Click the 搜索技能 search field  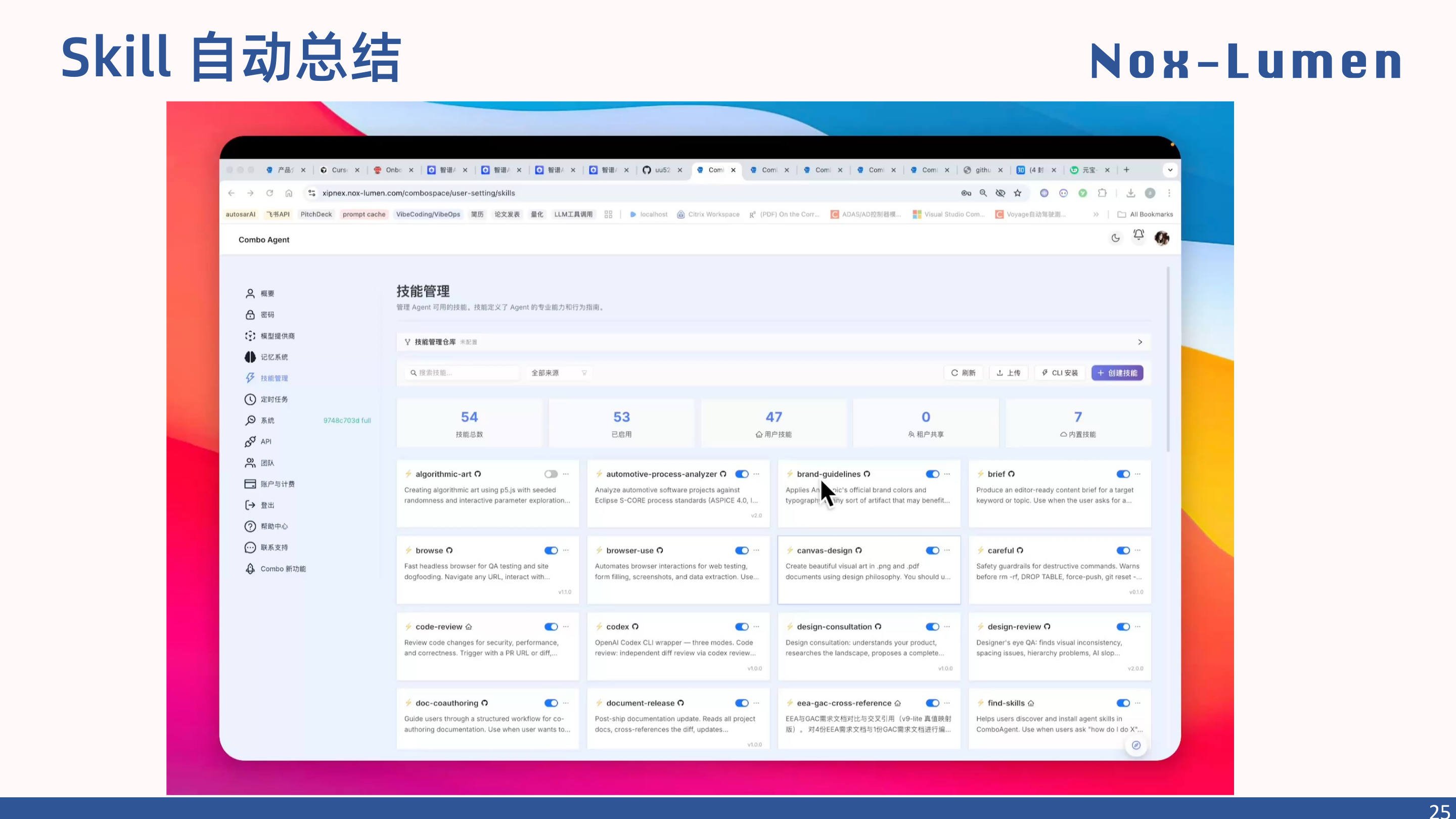(x=462, y=373)
